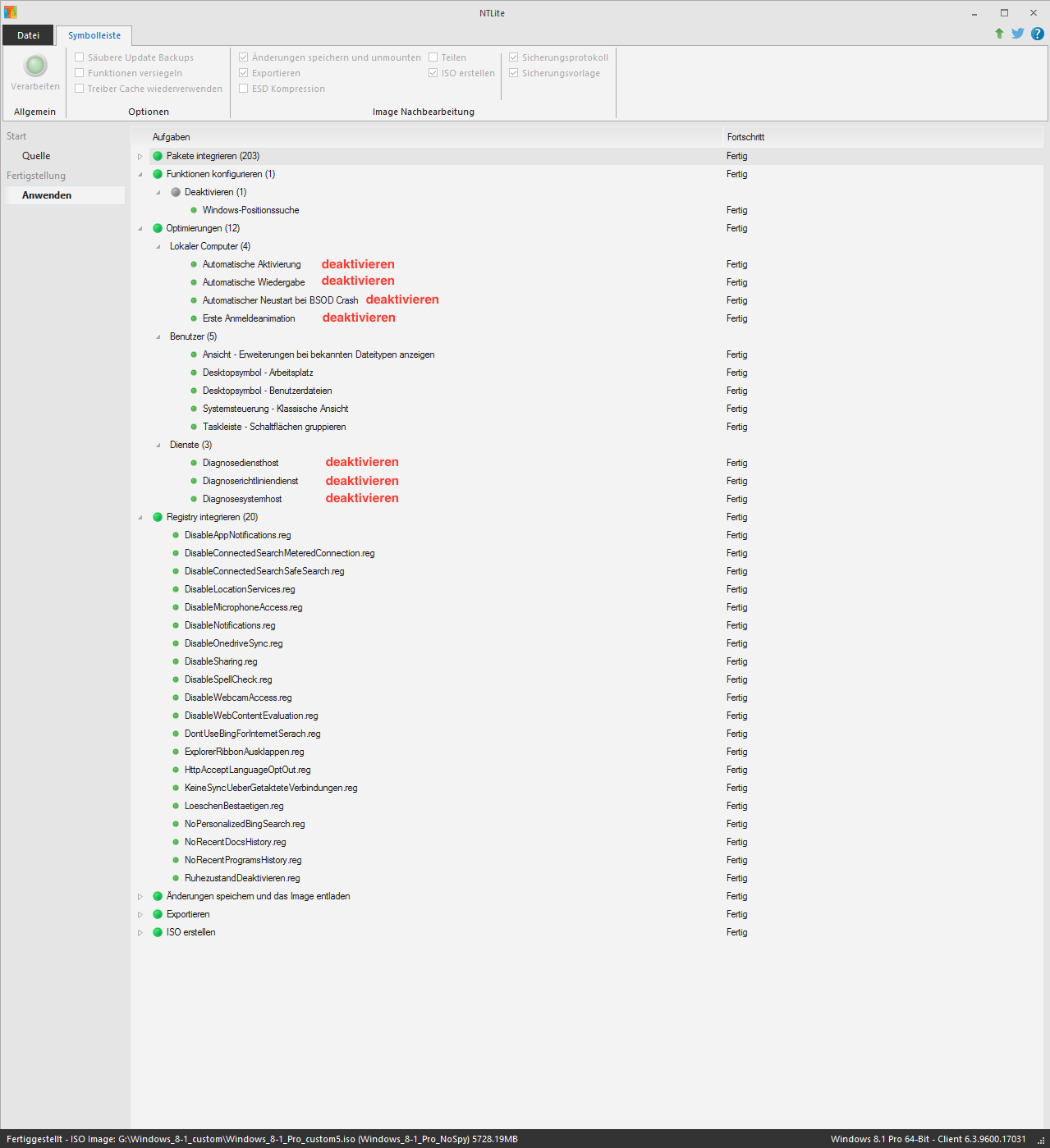Select Taskleiste - Schaltflächen gruppieren row

coord(274,427)
